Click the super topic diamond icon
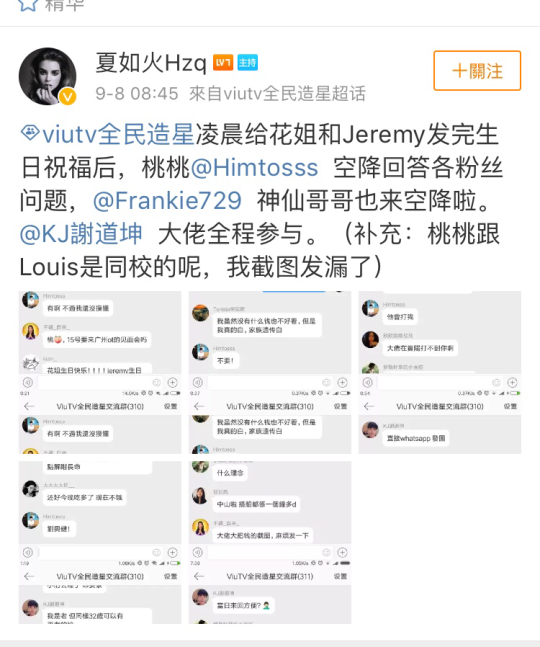 [x=30, y=133]
